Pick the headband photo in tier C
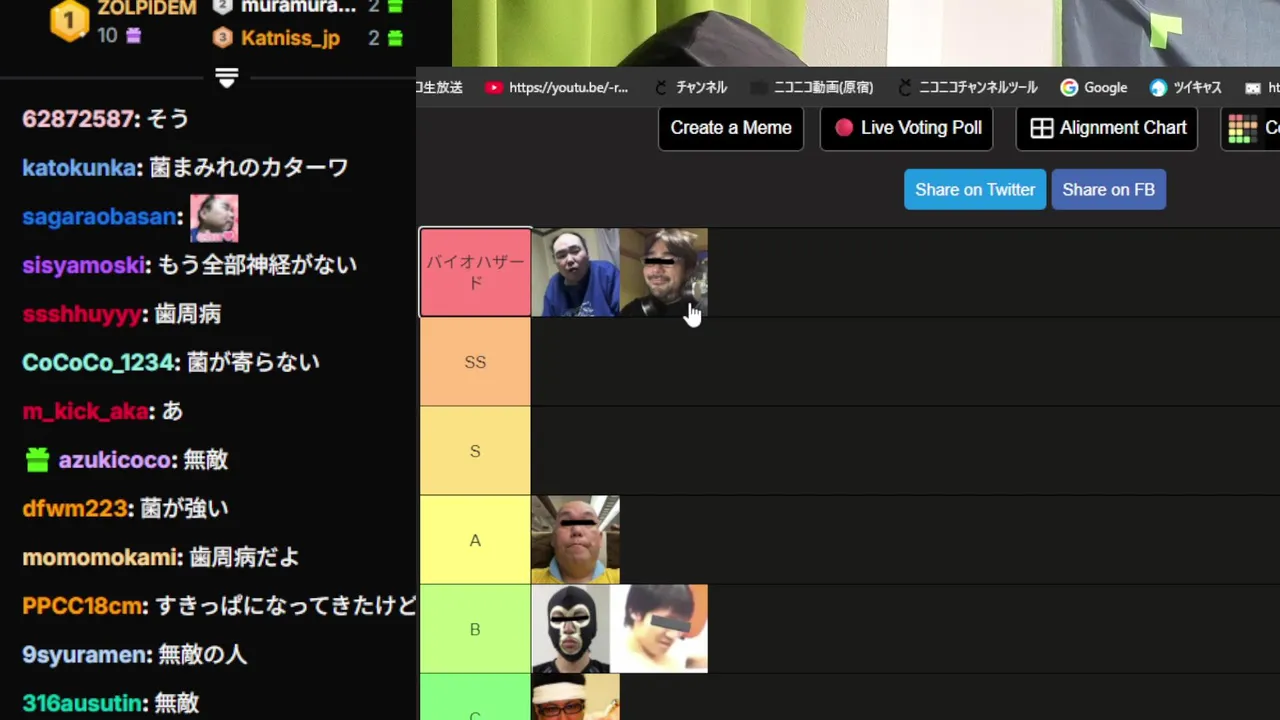The height and width of the screenshot is (720, 1280). click(x=575, y=697)
